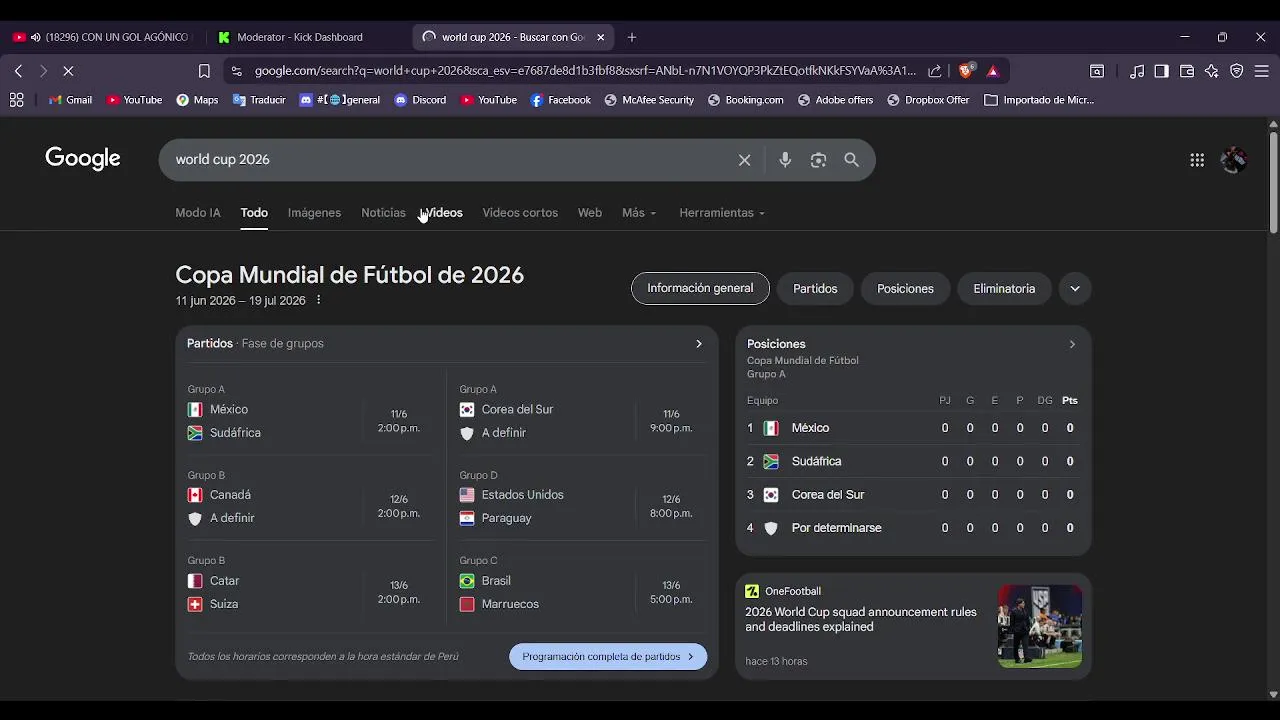Open Posiciones panel arrow

pyautogui.click(x=1071, y=344)
